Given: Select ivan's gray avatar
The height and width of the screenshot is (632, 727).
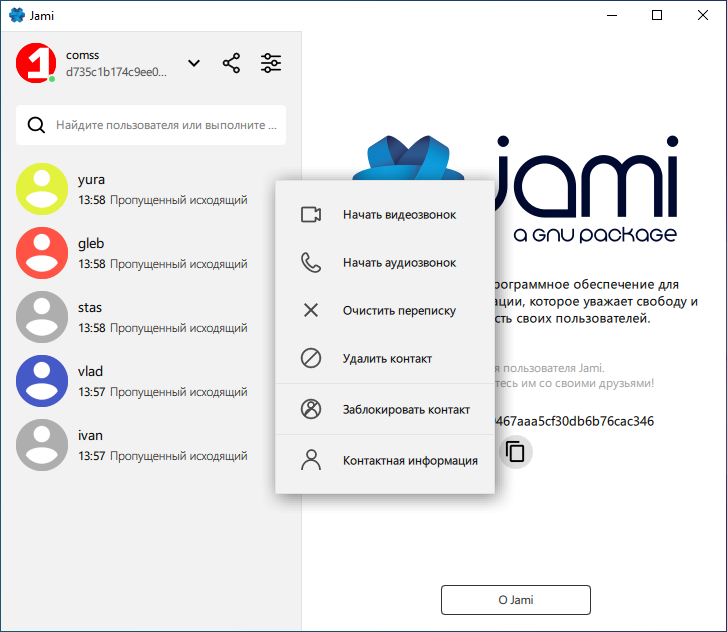Looking at the screenshot, I should pyautogui.click(x=42, y=445).
